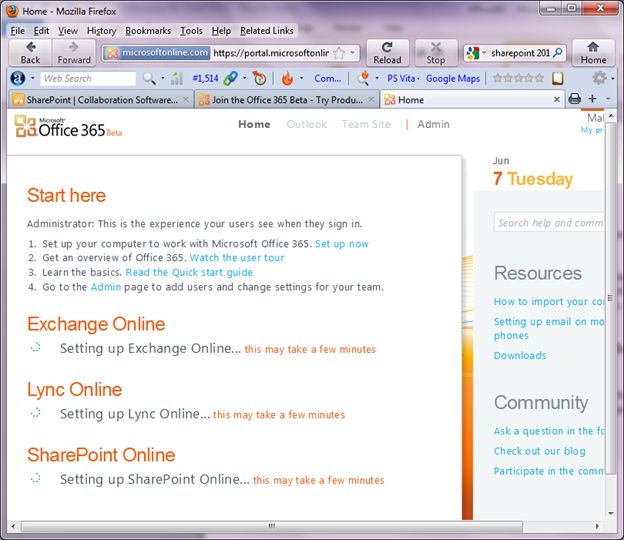624x540 pixels.
Task: Reload the current page
Action: click(387, 53)
